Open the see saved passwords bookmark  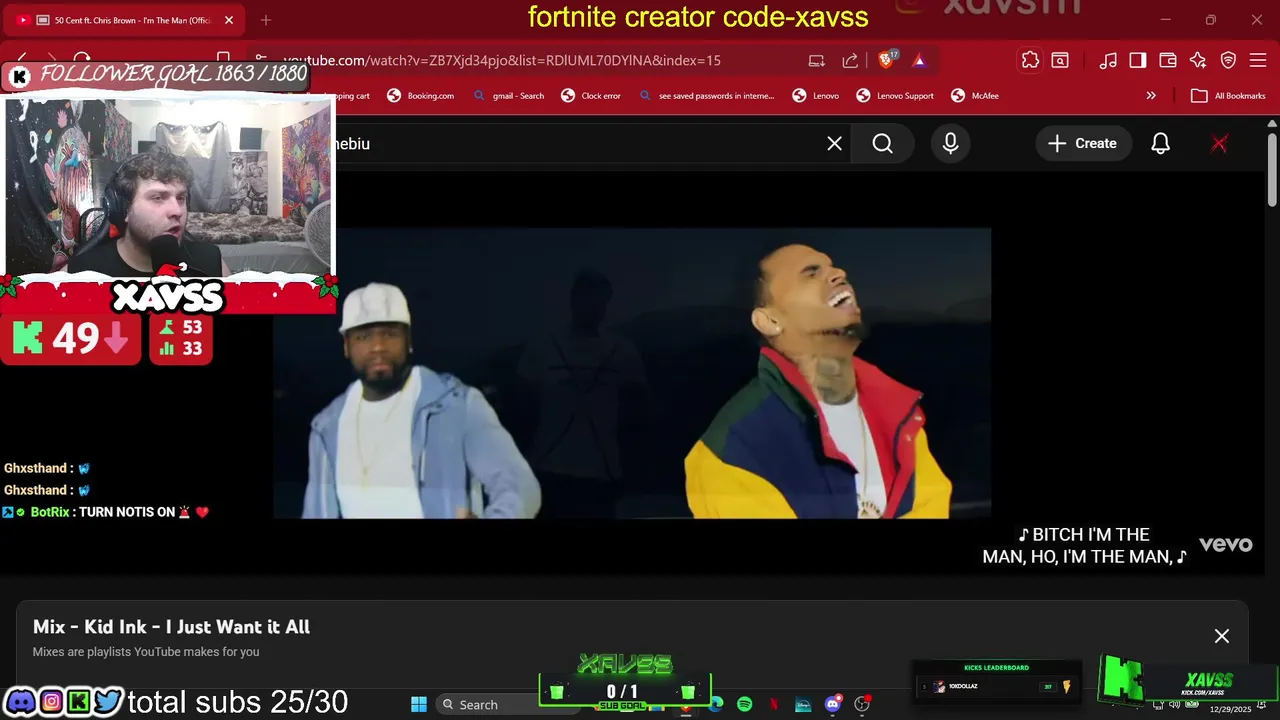pyautogui.click(x=707, y=96)
